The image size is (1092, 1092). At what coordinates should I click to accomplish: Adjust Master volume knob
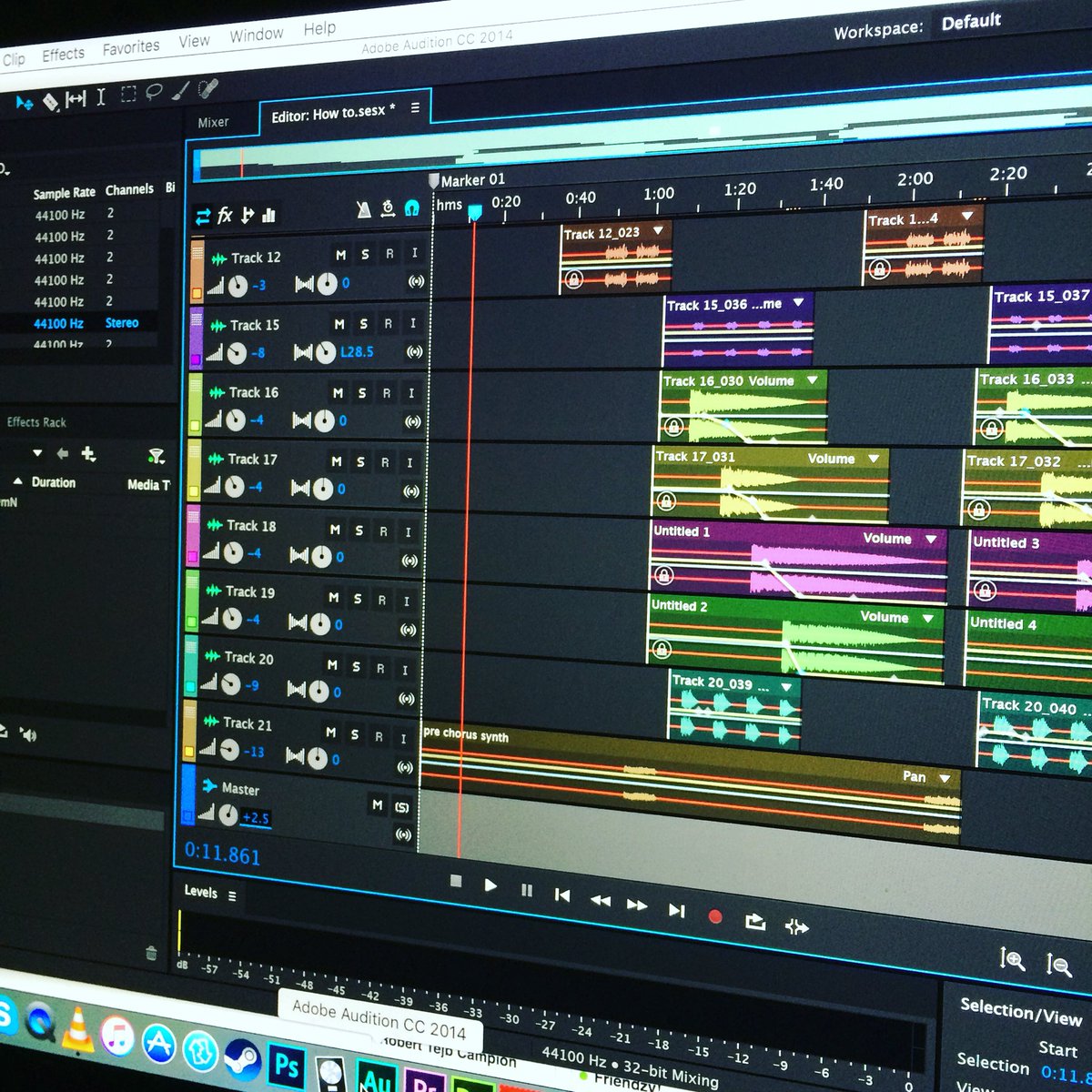coord(227,814)
